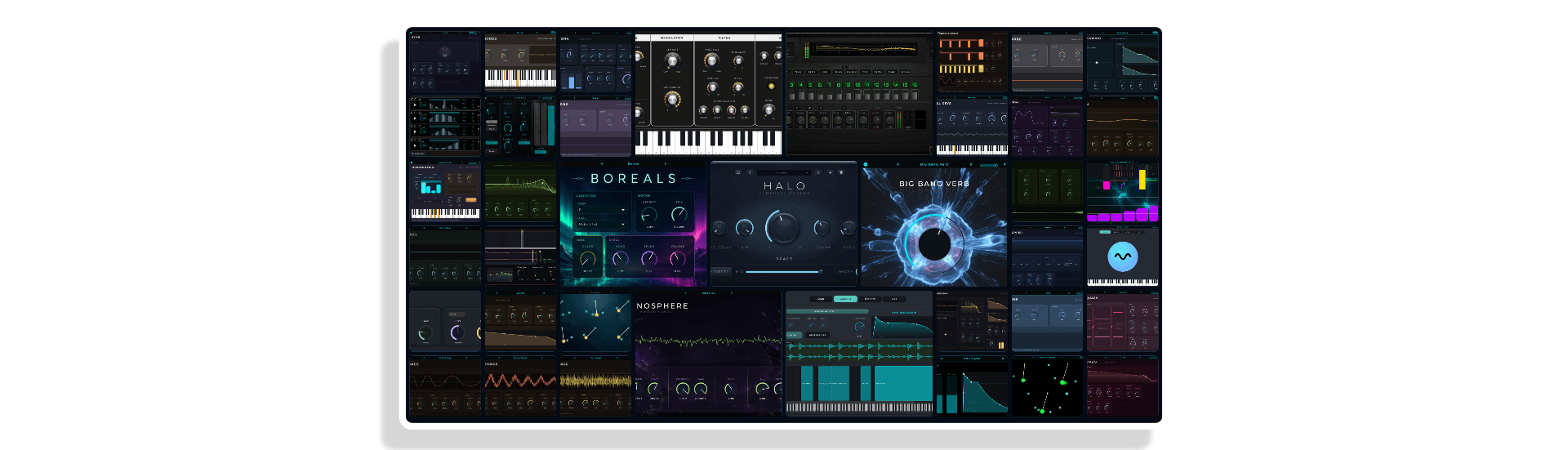This screenshot has height=450, width=1568.
Task: Click the Bloom knob in Halo
Action: [822, 228]
